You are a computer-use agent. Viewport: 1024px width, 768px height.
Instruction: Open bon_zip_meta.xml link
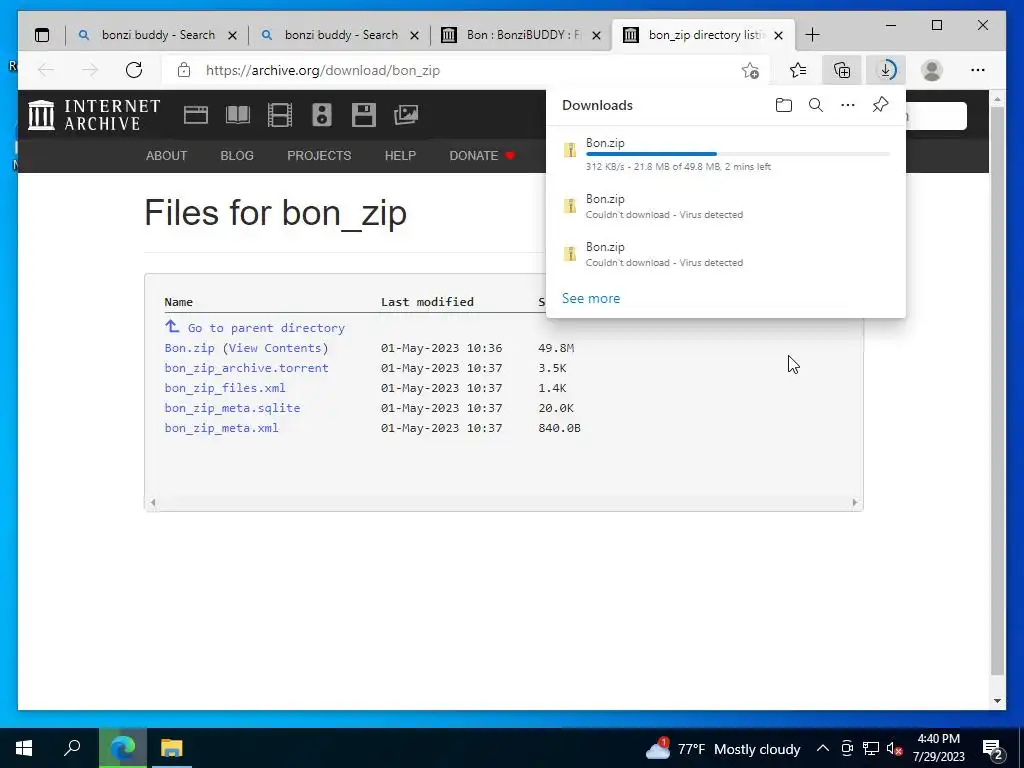(x=221, y=428)
